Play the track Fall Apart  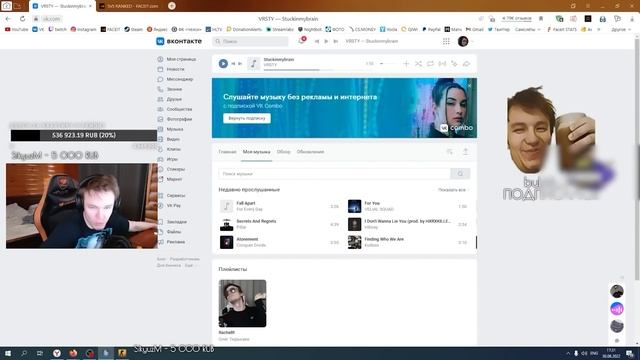coord(279,206)
